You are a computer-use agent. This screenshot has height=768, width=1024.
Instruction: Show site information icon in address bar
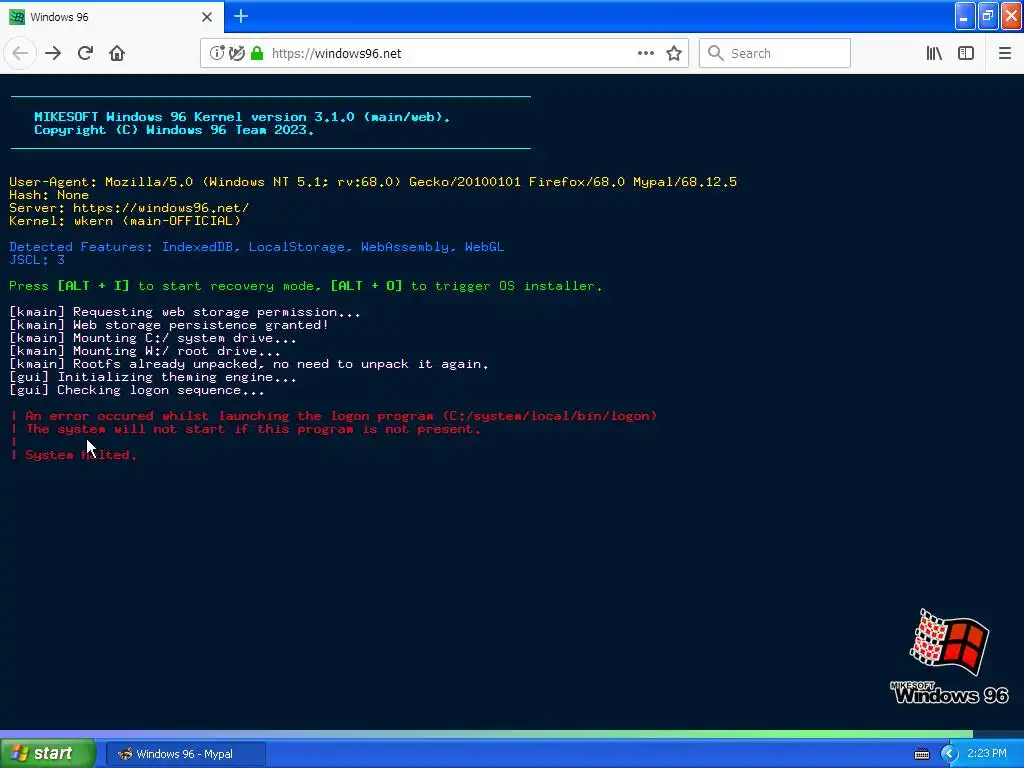[217, 53]
